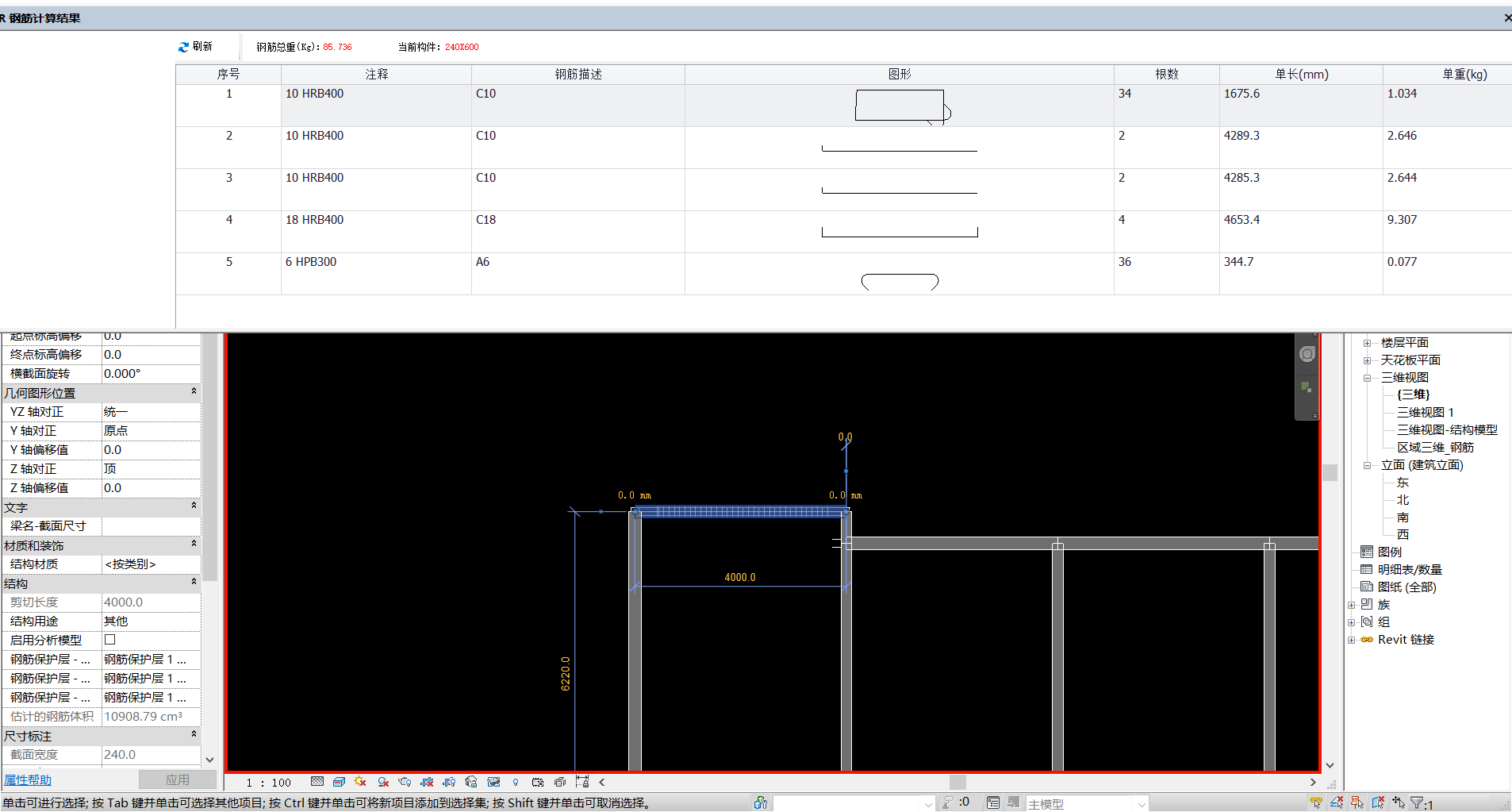The height and width of the screenshot is (812, 1512).
Task: Click the 单长(mm) column header
Action: (x=1301, y=74)
